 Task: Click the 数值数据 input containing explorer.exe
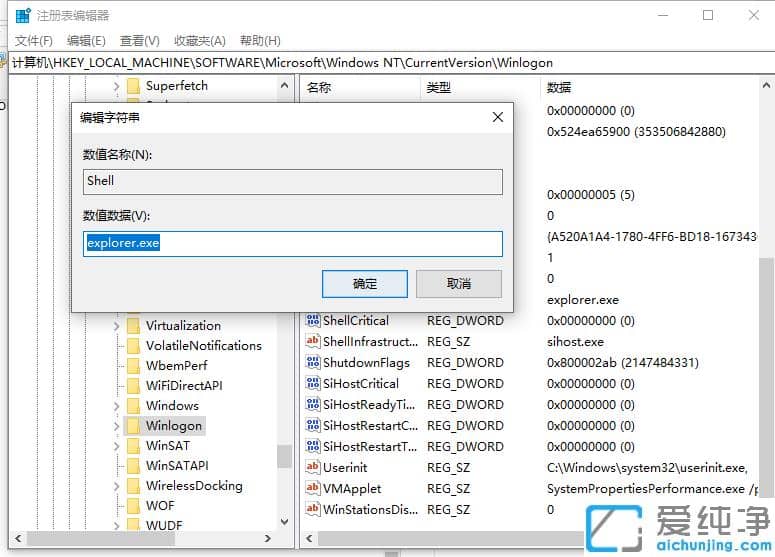[x=293, y=244]
